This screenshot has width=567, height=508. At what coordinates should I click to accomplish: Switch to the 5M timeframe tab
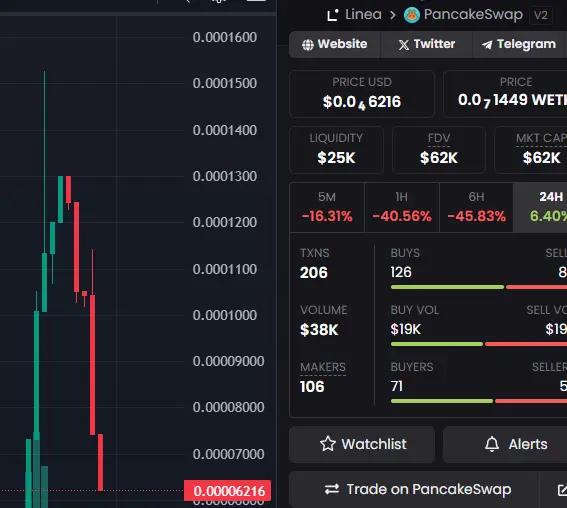[x=327, y=207]
